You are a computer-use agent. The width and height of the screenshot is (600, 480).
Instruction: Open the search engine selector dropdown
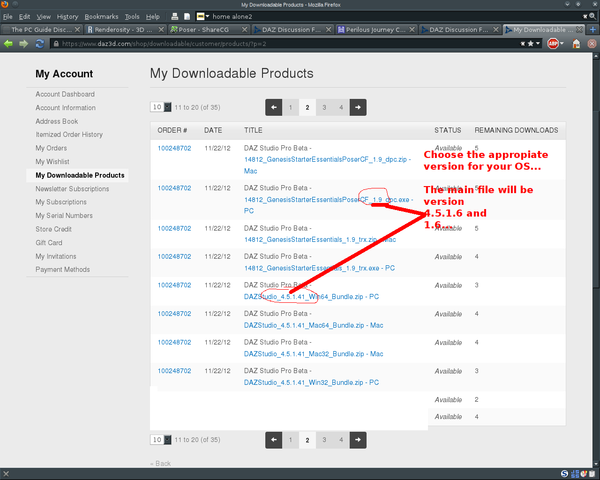pos(203,16)
